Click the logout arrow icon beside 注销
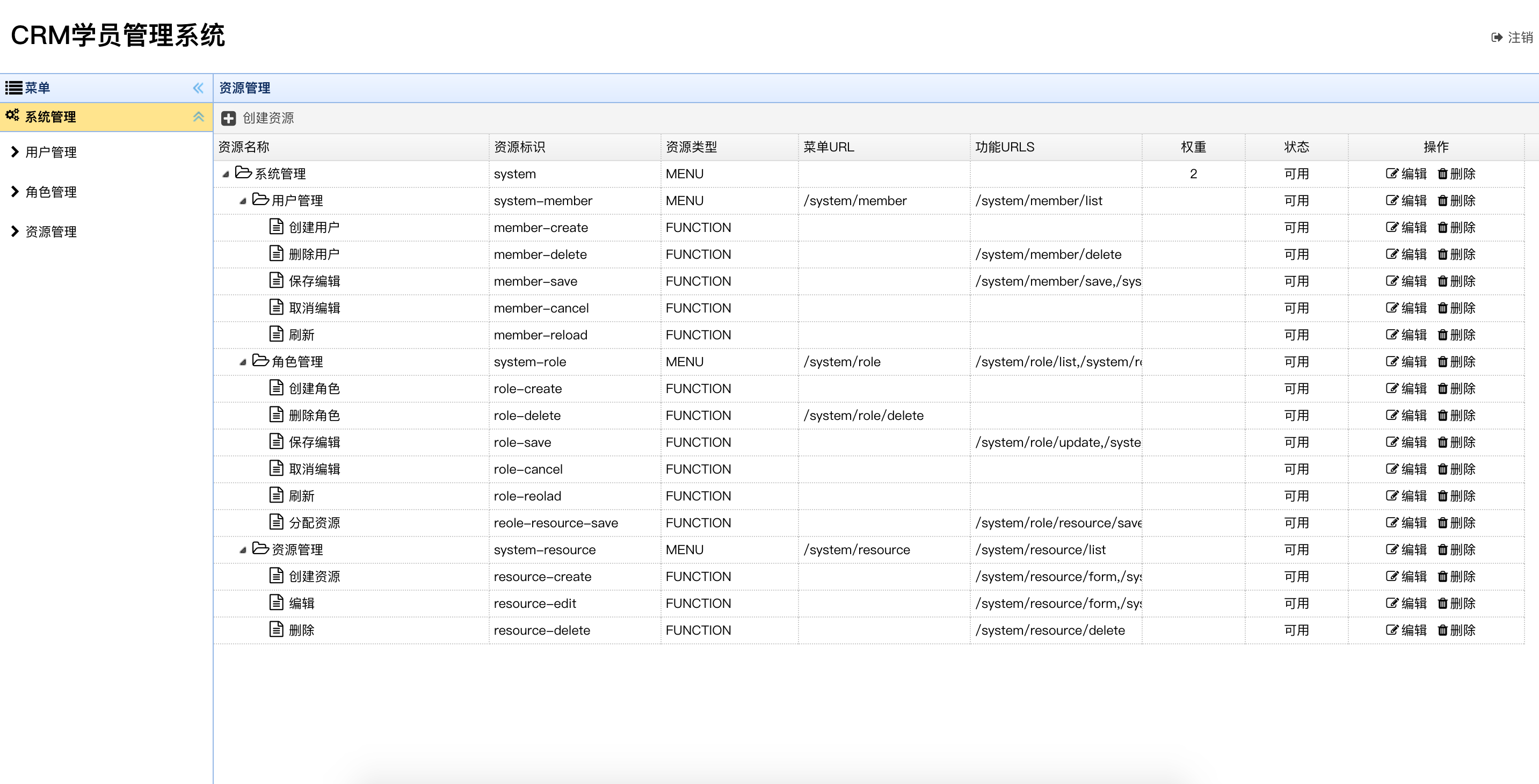The height and width of the screenshot is (784, 1539). click(1497, 37)
